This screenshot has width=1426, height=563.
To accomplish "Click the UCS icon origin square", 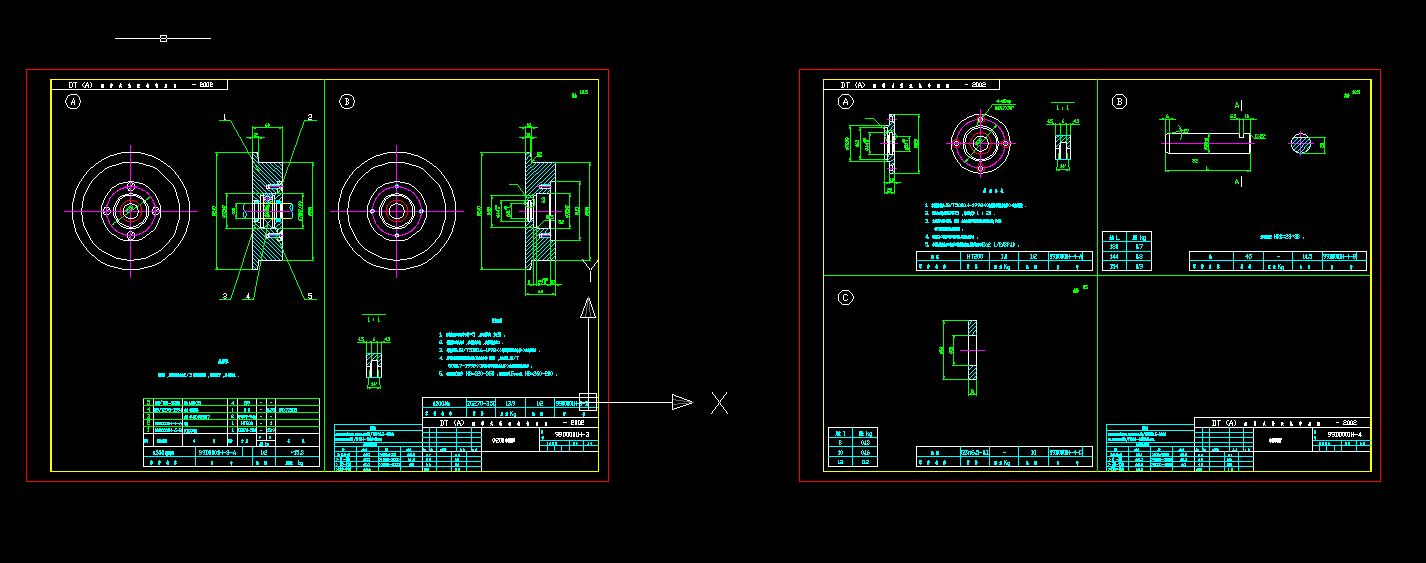I will [x=588, y=402].
